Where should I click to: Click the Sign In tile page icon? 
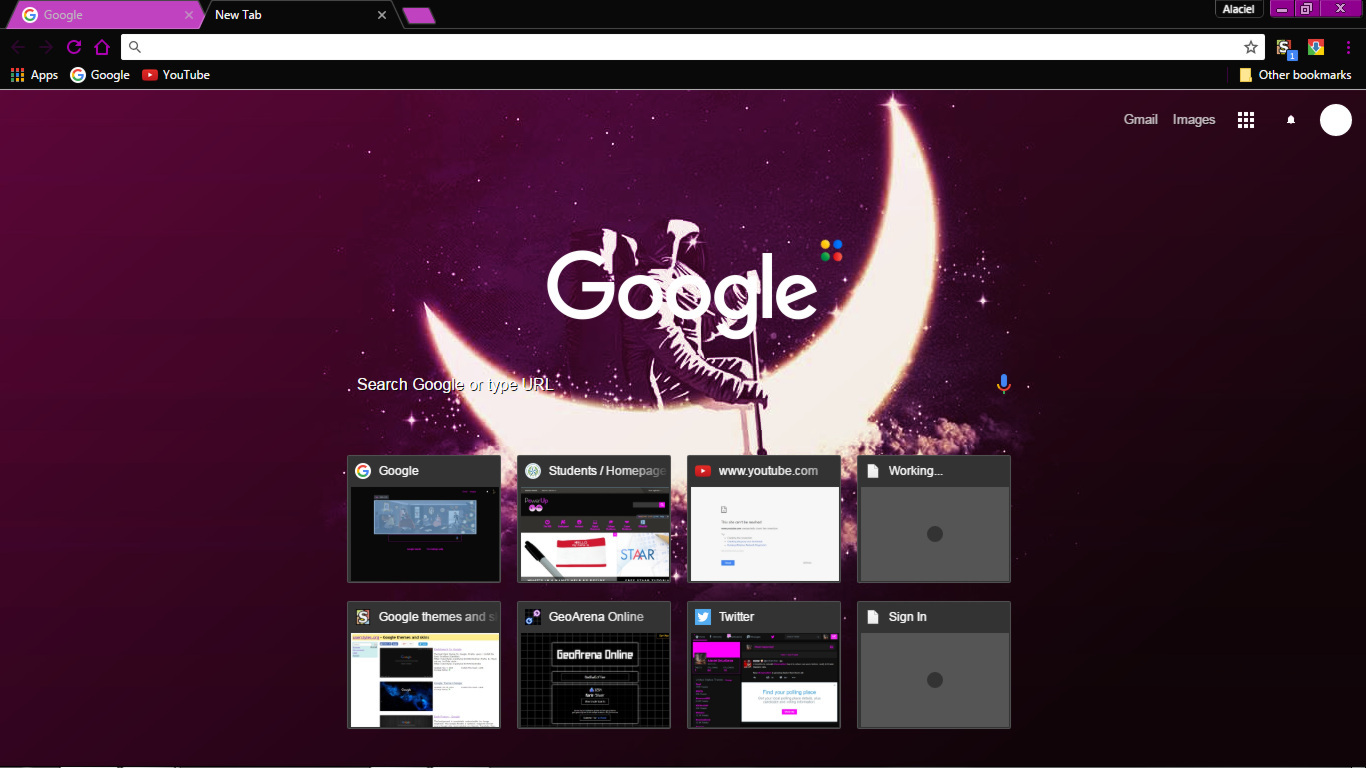click(x=873, y=617)
